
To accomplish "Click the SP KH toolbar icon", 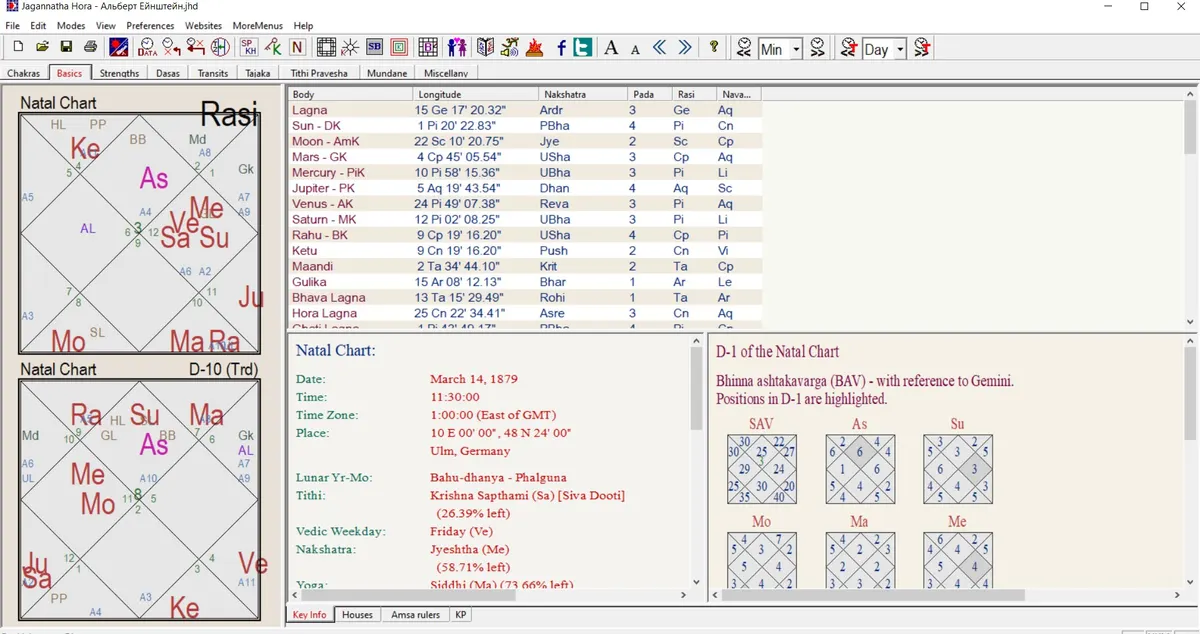I will coord(248,47).
